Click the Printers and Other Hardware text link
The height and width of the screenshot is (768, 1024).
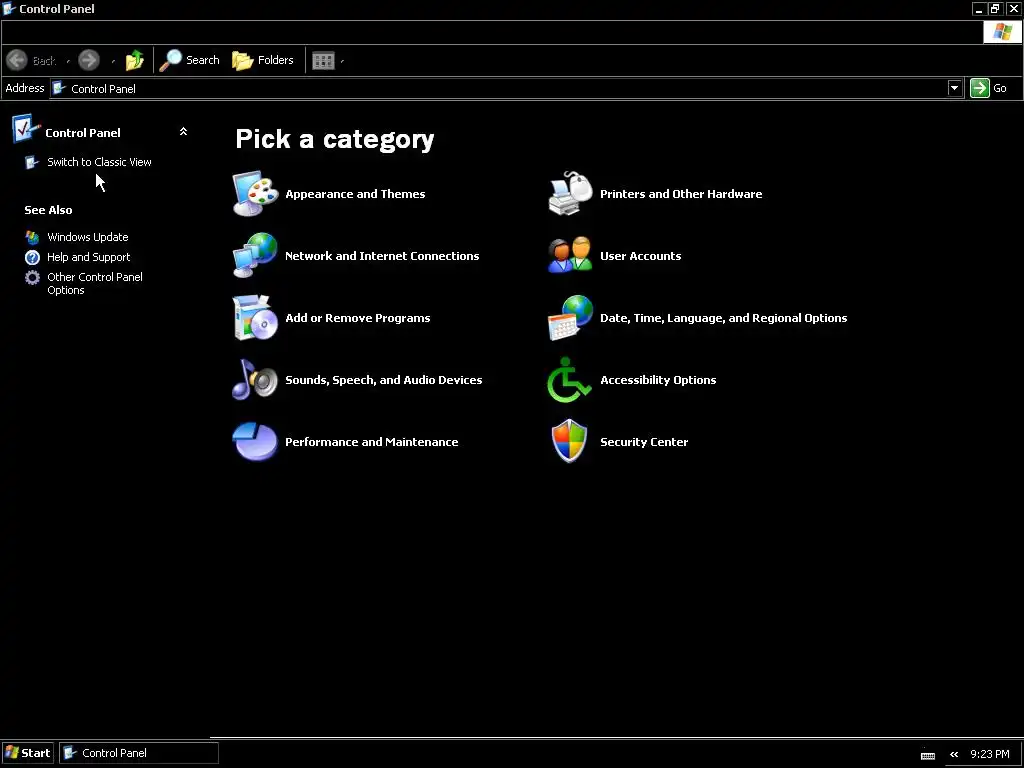681,194
